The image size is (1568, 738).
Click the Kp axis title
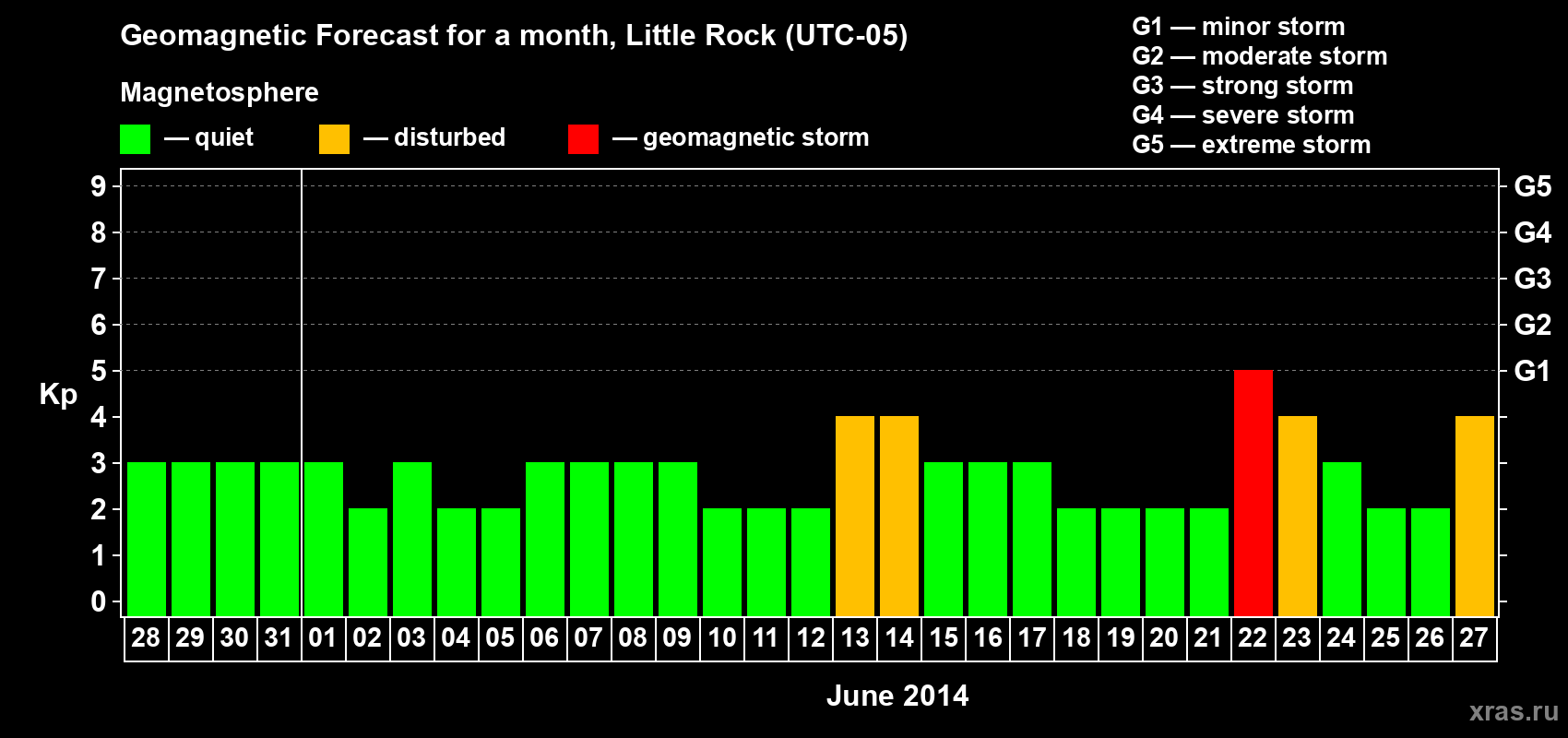coord(58,395)
